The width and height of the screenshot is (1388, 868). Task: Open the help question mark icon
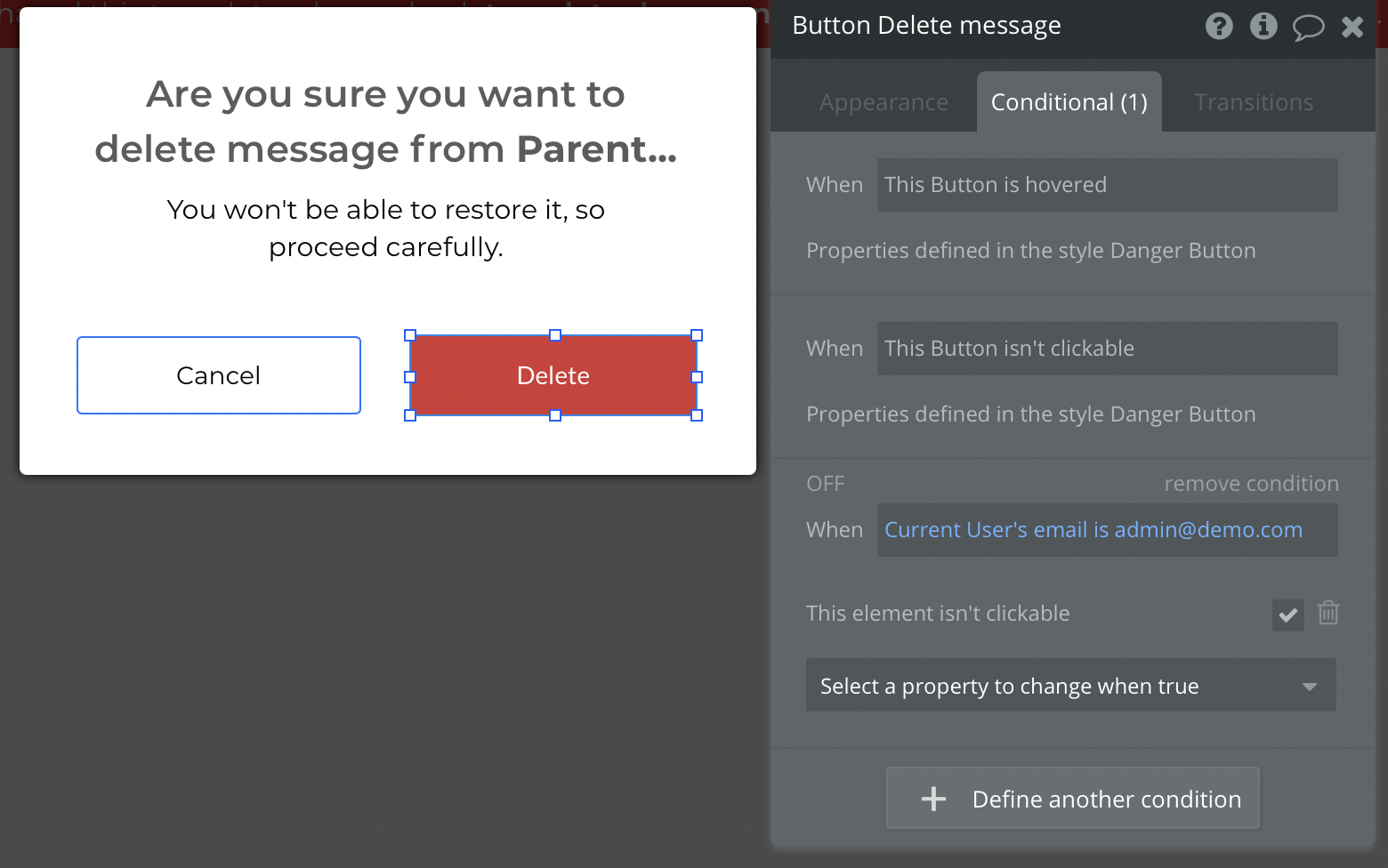[x=1219, y=27]
